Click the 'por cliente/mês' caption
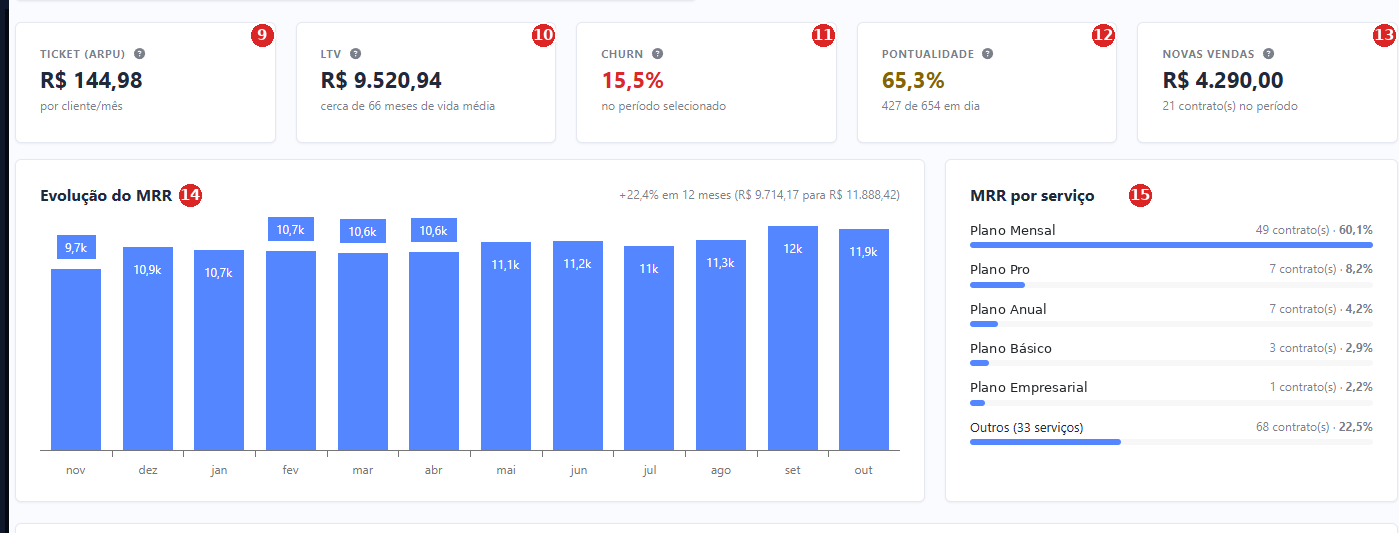The width and height of the screenshot is (1399, 533). (x=81, y=106)
